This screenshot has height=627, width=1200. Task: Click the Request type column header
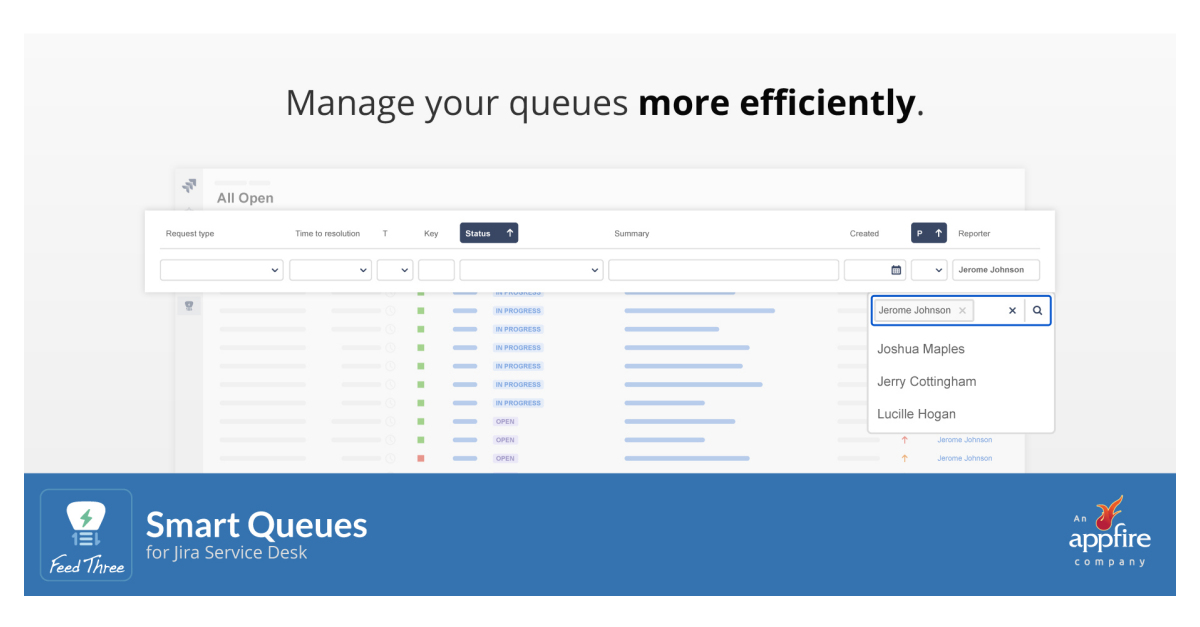coord(190,234)
